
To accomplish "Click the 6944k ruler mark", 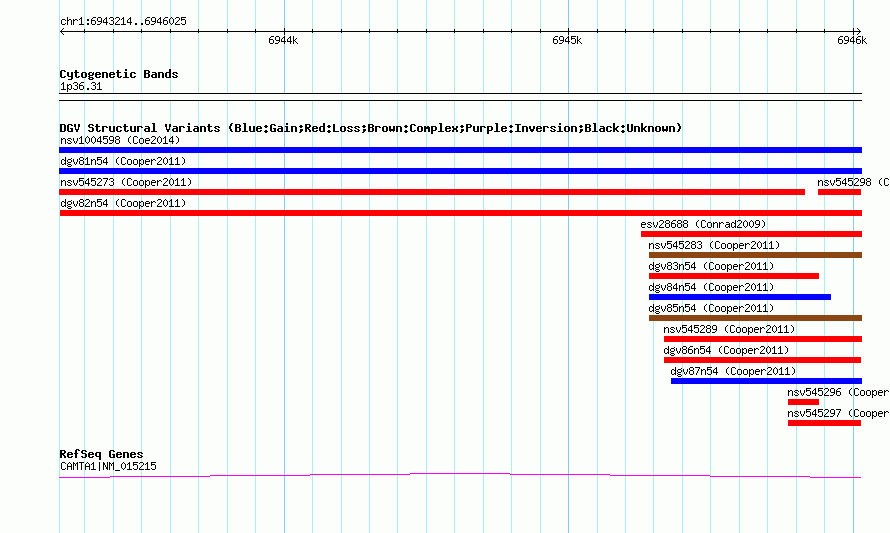I will pyautogui.click(x=283, y=40).
